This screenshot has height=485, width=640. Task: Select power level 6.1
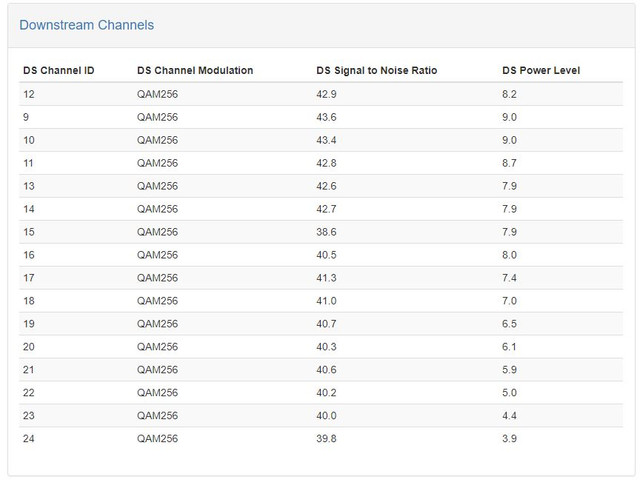(509, 347)
